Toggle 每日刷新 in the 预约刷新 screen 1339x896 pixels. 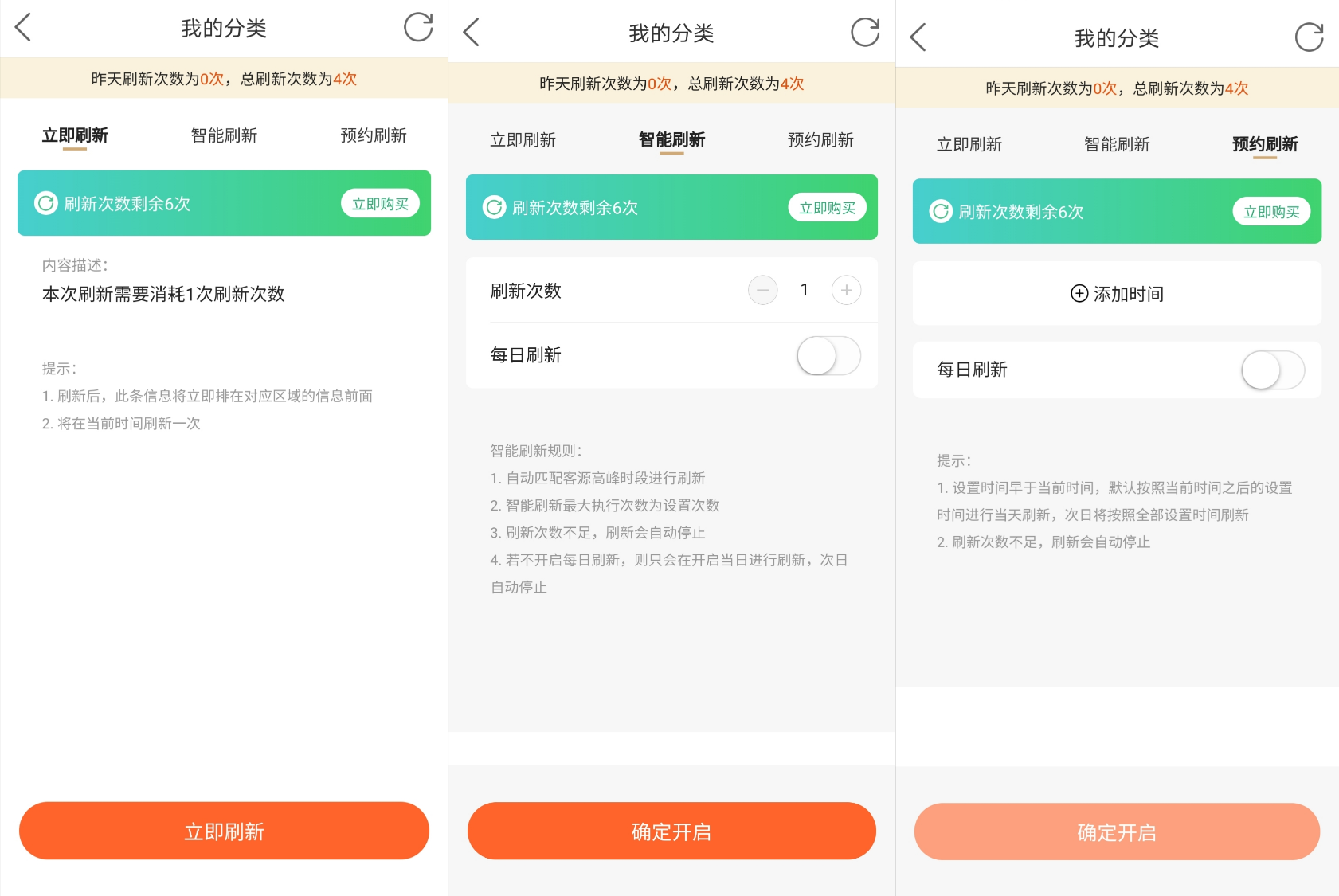(1273, 370)
